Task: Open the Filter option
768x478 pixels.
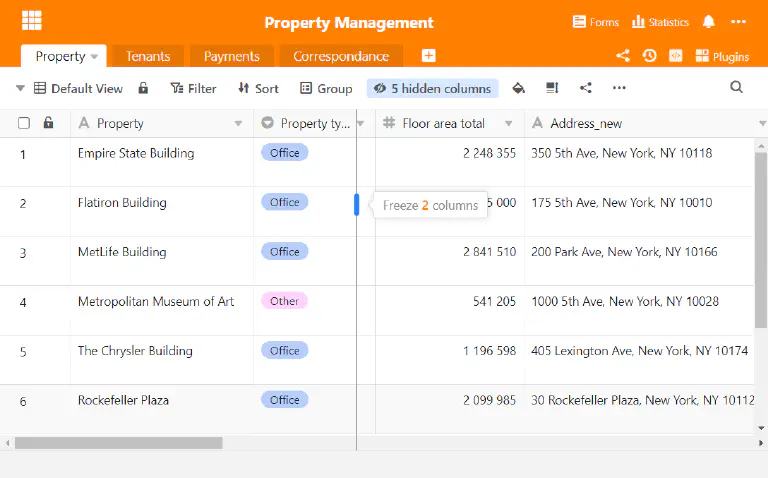Action: (193, 89)
